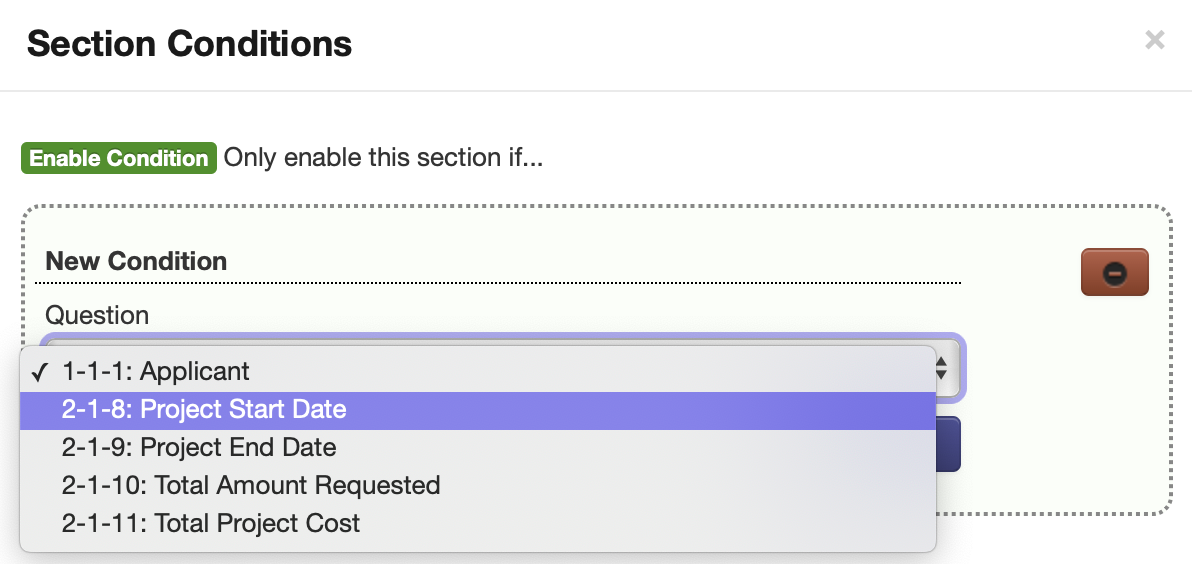Click 'Only enable this section if...' text
The height and width of the screenshot is (564, 1192).
[x=383, y=158]
